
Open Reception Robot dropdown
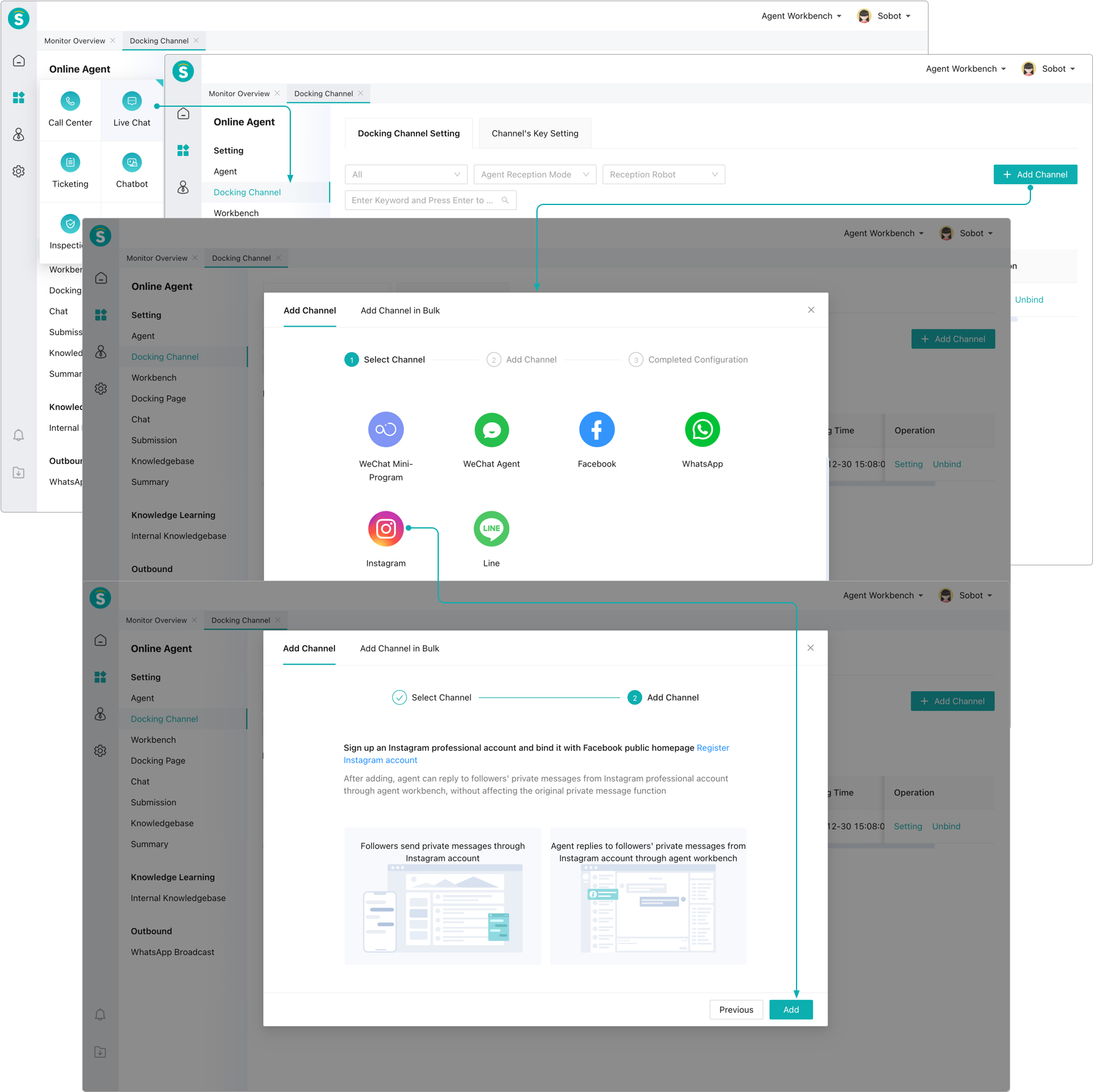pos(664,174)
